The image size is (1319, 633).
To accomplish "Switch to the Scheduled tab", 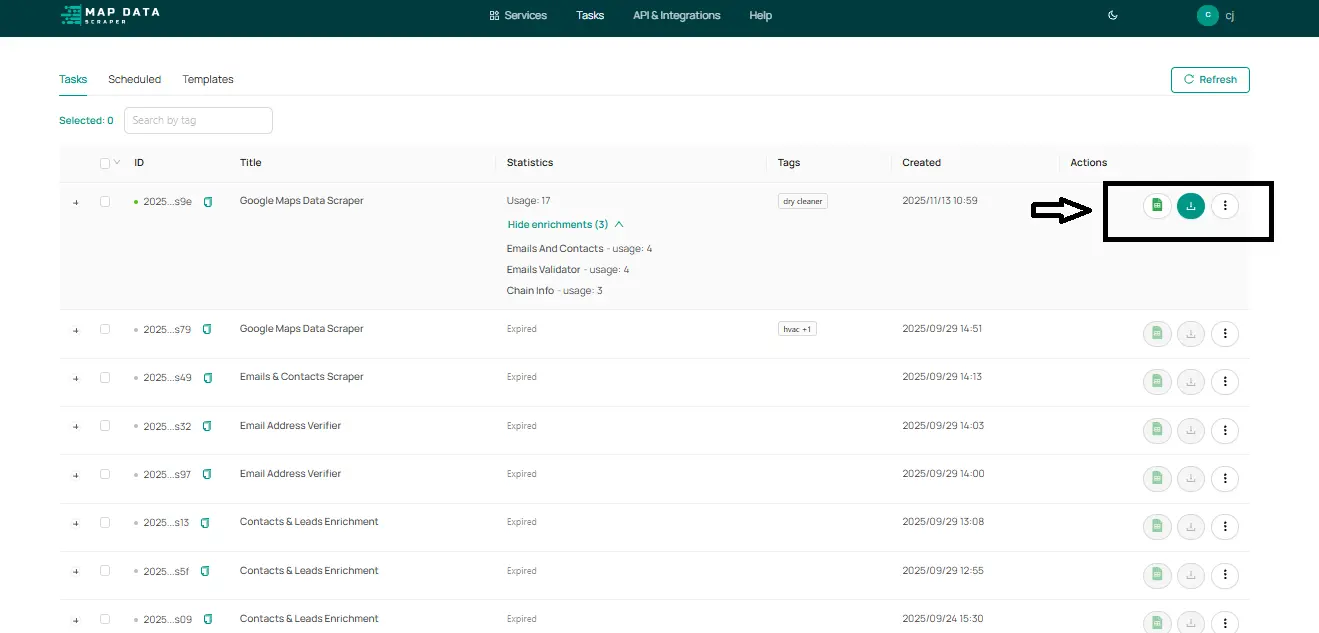I will [134, 79].
